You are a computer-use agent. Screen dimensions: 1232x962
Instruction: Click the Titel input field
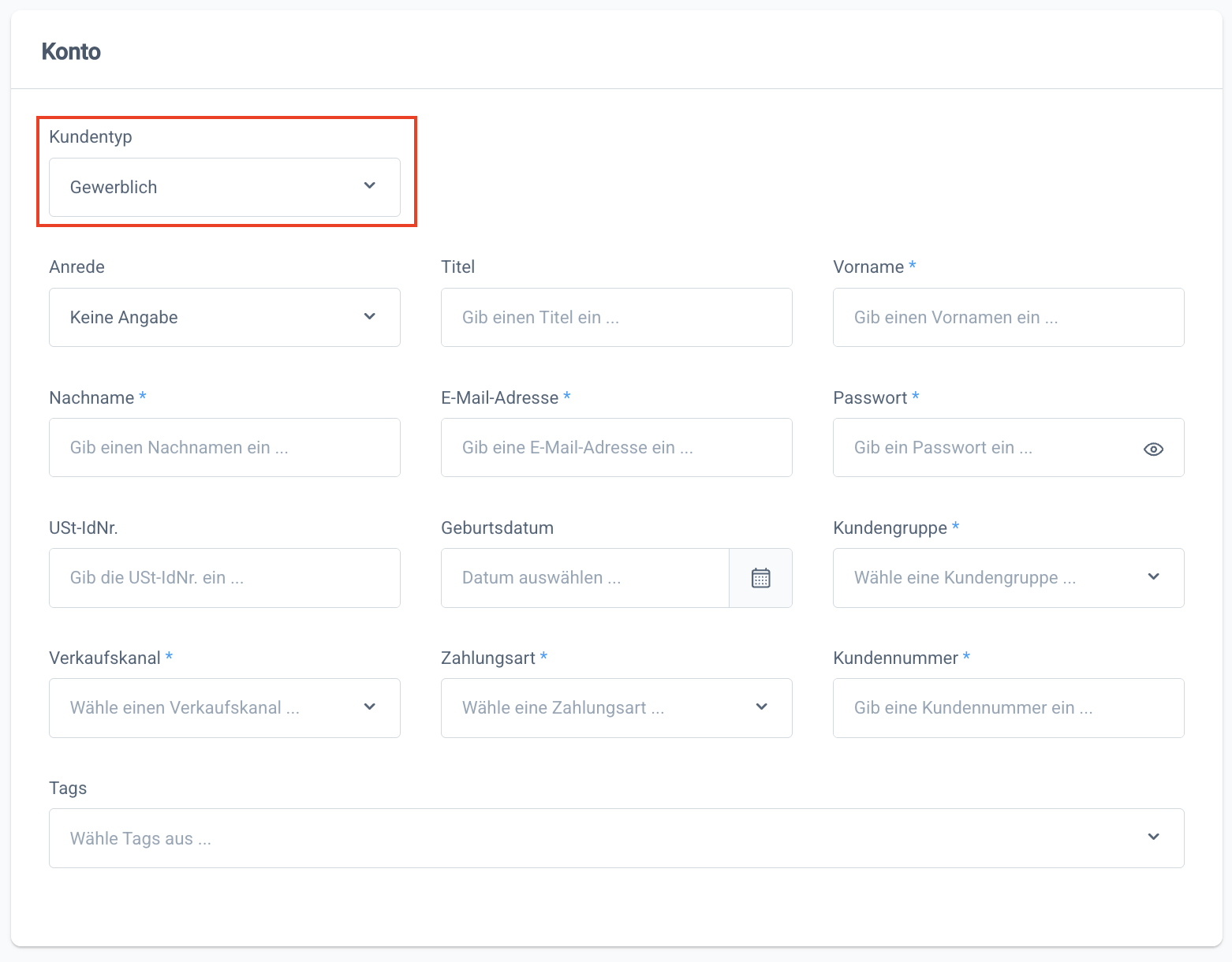click(x=615, y=317)
